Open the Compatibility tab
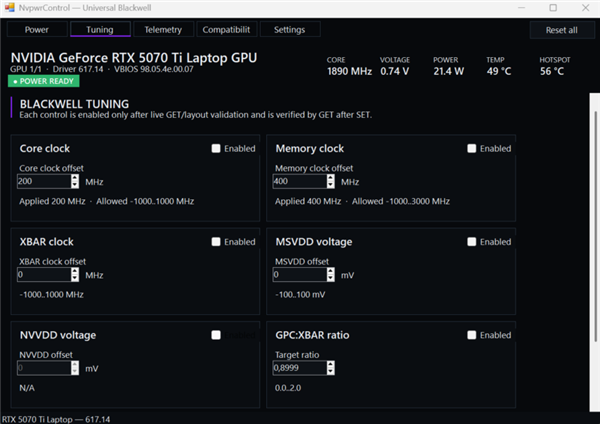 click(x=226, y=29)
